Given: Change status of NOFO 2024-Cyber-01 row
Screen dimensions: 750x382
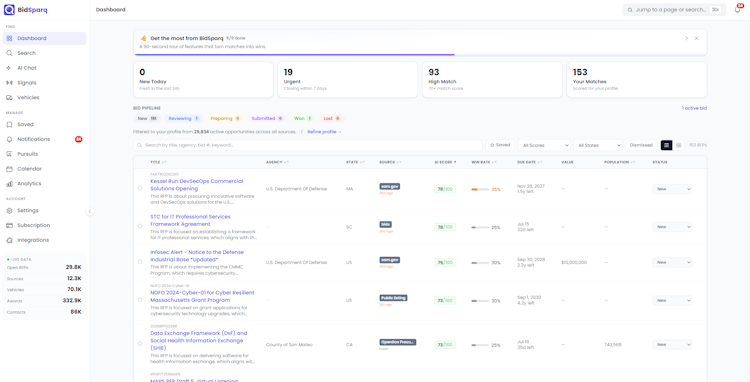Looking at the screenshot, I should [672, 300].
